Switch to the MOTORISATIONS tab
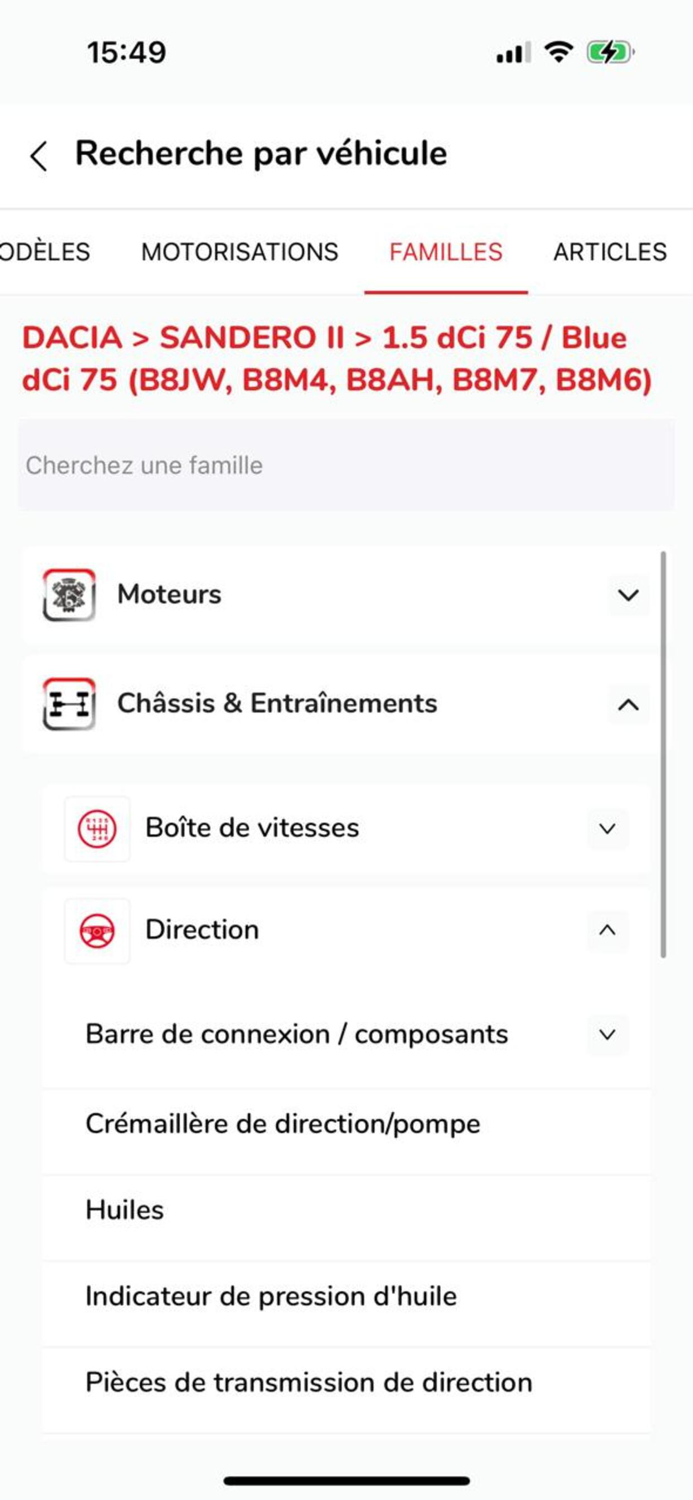The image size is (693, 1500). tap(240, 252)
